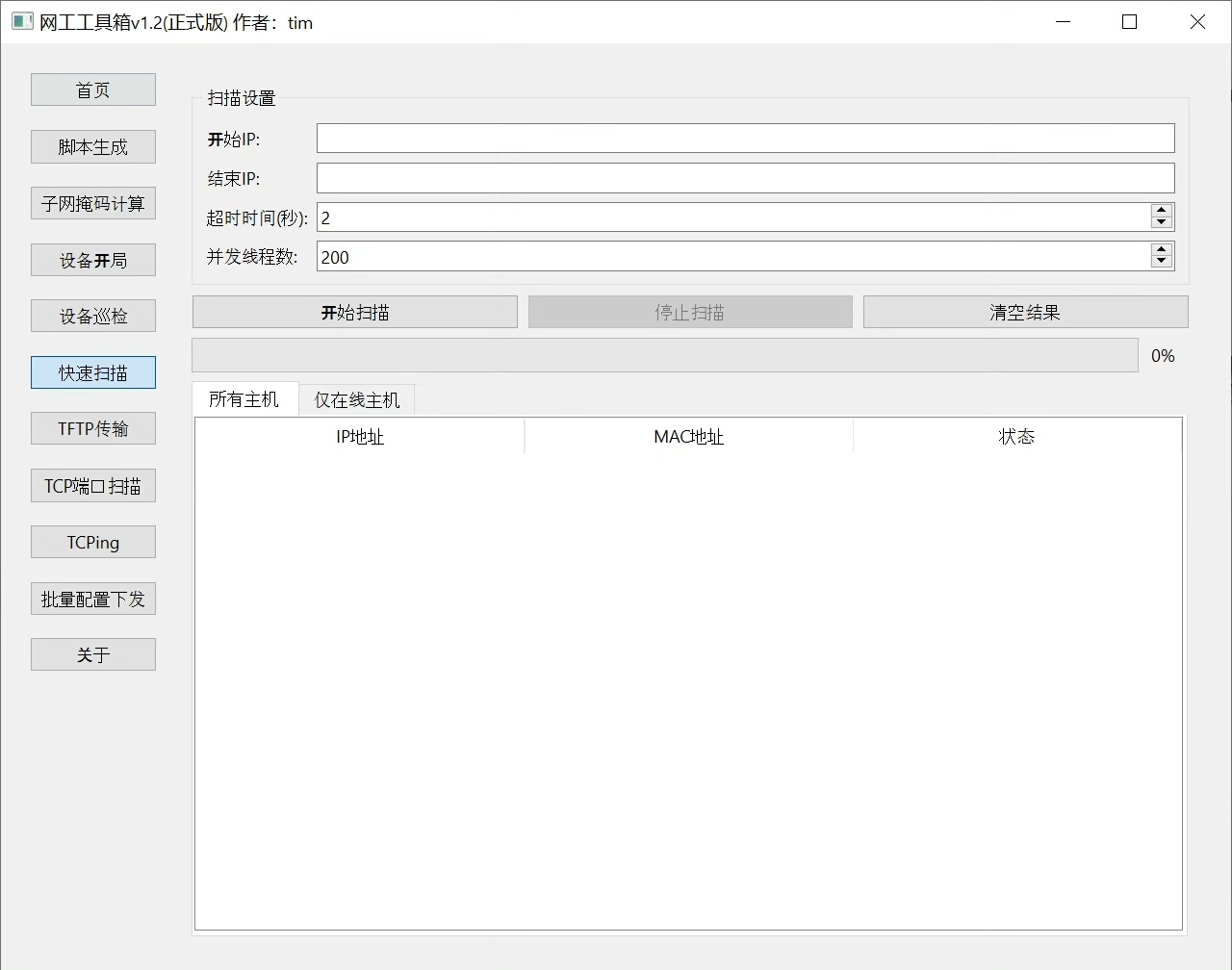Focus the 结束IP text box
Screen dimensions: 1232x970
[745, 178]
